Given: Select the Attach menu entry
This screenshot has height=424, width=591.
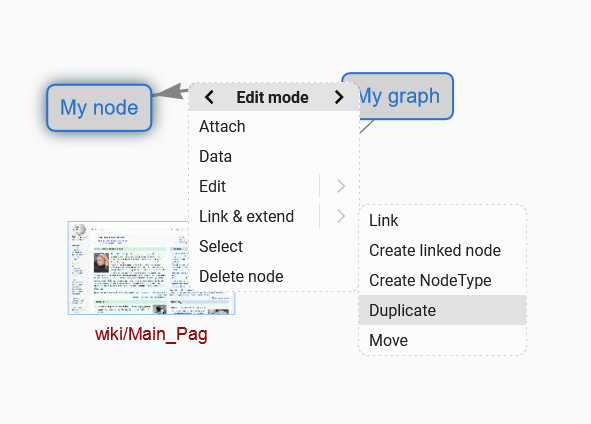Looking at the screenshot, I should [274, 126].
